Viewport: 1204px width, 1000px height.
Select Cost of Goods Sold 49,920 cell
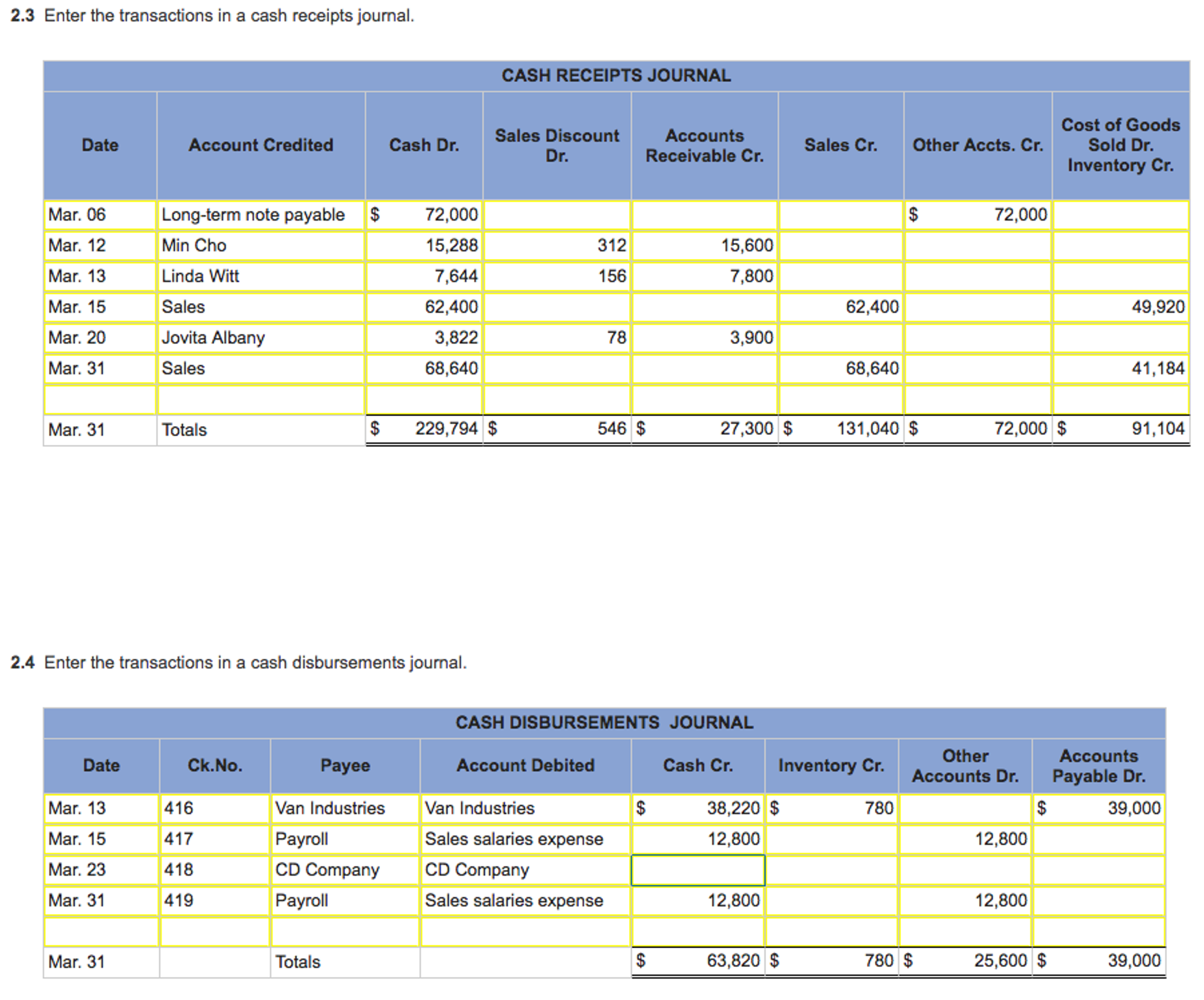click(1121, 307)
